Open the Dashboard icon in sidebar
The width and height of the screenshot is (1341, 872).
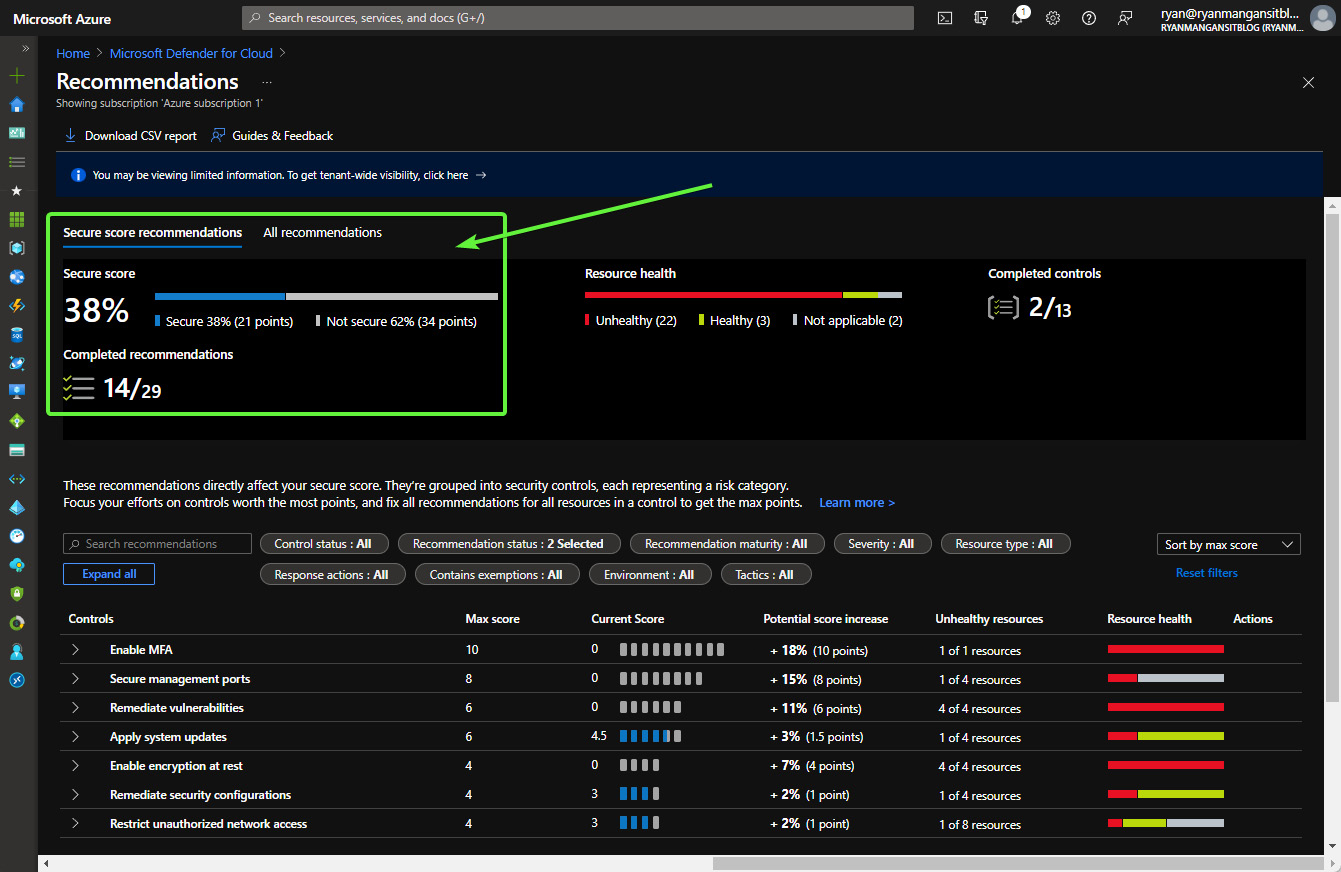tap(16, 133)
